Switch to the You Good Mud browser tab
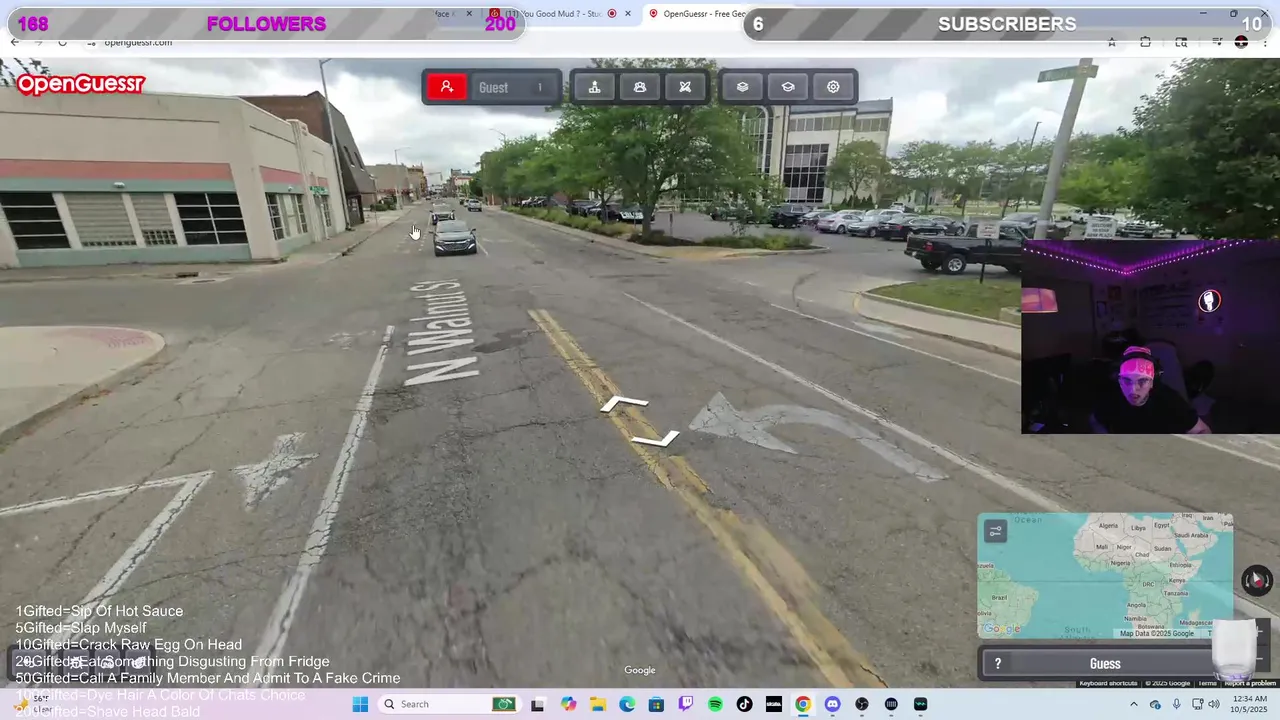Screen dimensions: 1280x720 point(560,14)
